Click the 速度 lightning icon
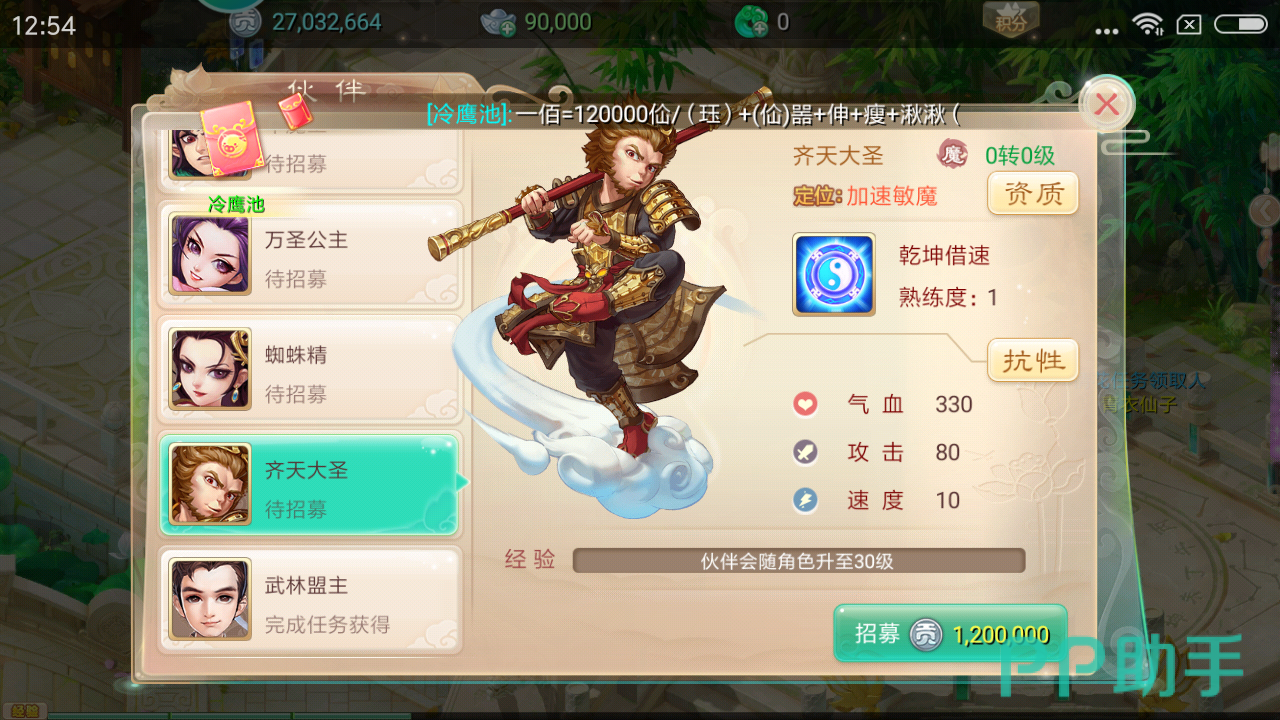The image size is (1280, 720). pyautogui.click(x=805, y=500)
